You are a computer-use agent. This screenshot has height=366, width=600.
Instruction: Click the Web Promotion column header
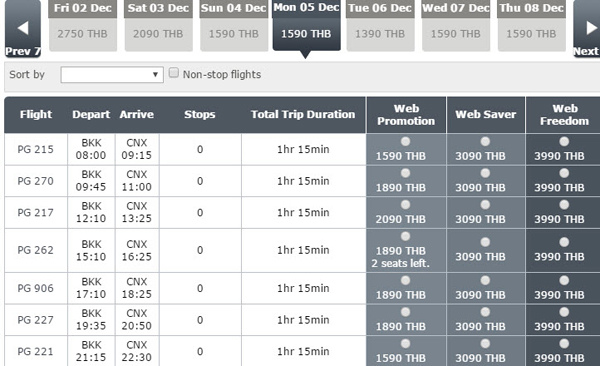[x=406, y=115]
